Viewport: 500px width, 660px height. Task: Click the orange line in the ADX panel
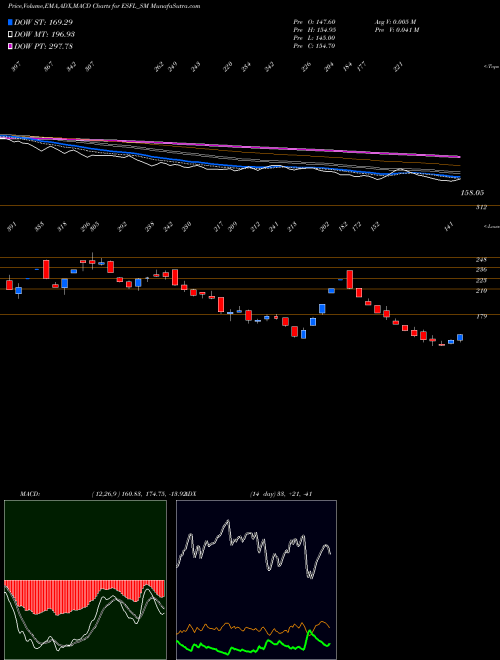[x=253, y=628]
